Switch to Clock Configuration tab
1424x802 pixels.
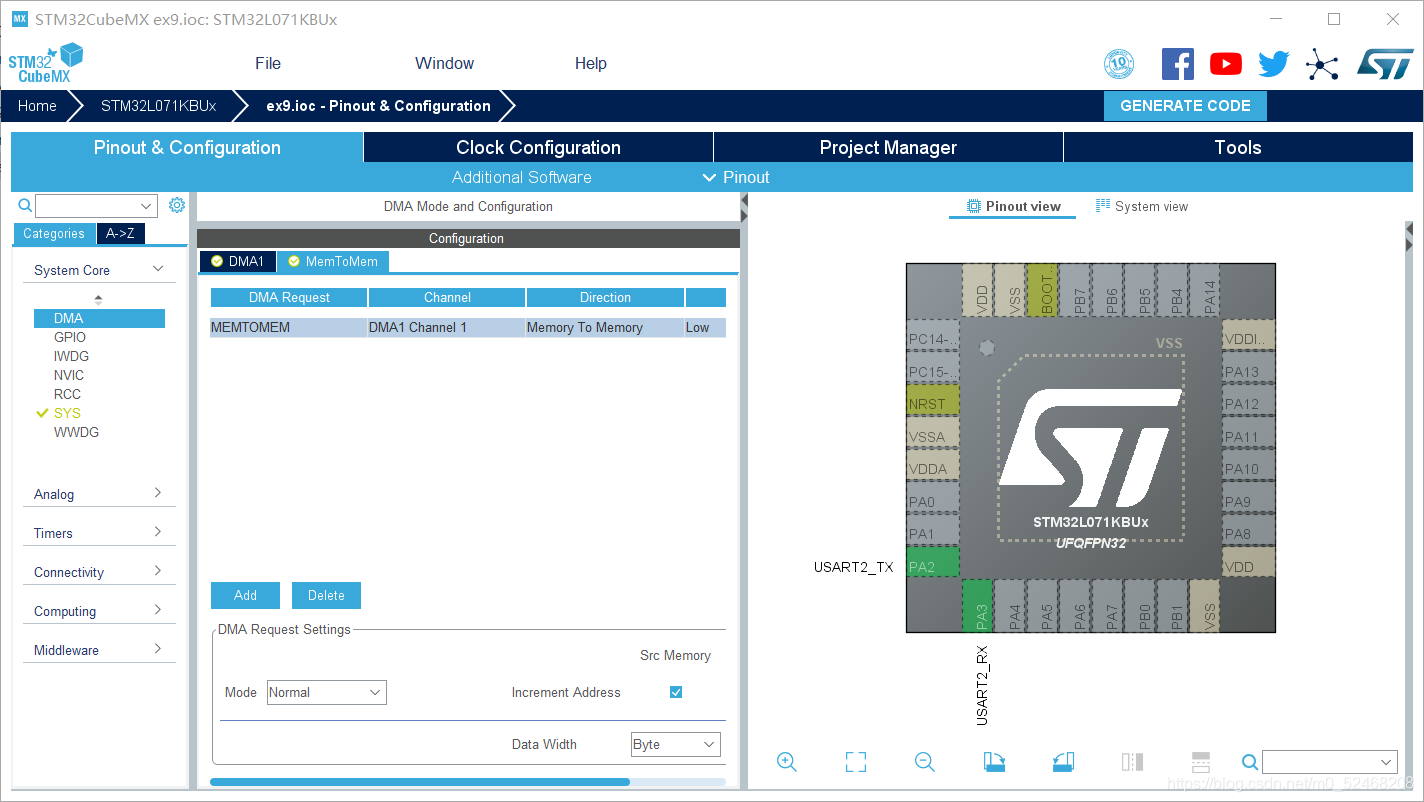(538, 147)
